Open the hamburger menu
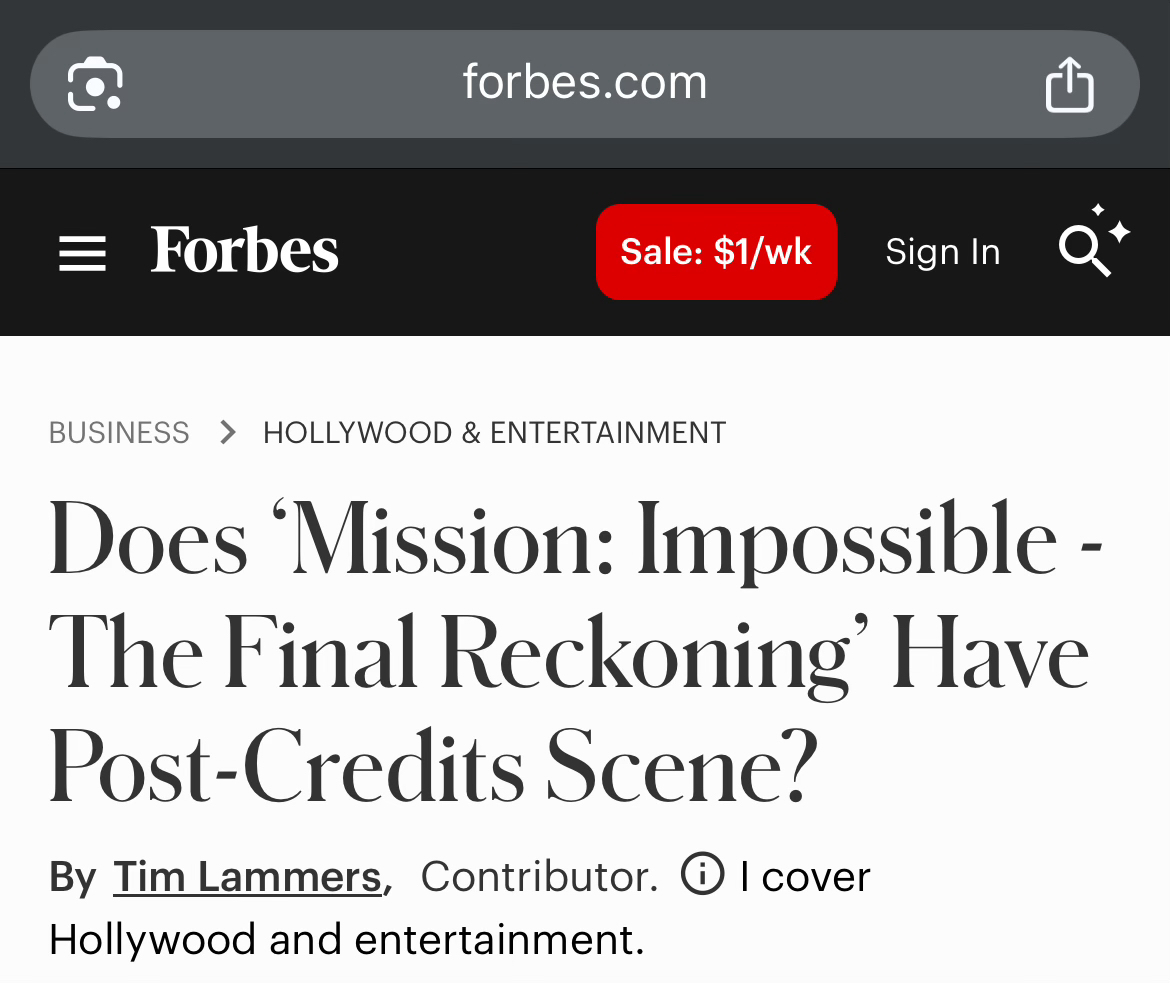 tap(82, 253)
